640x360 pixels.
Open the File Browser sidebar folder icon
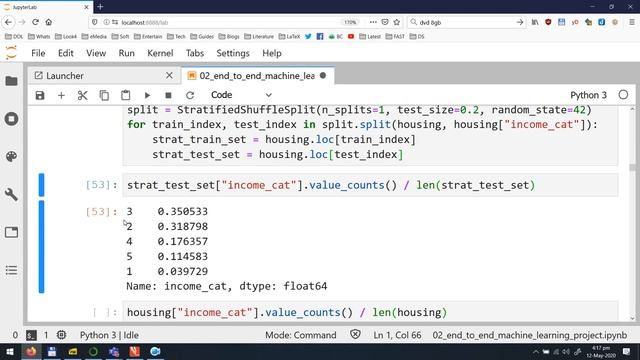[11, 81]
